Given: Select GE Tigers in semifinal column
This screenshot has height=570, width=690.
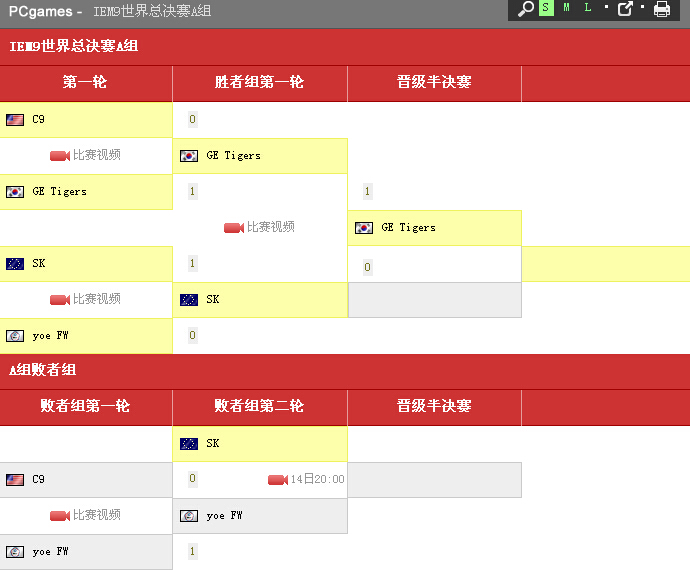Looking at the screenshot, I should (x=408, y=227).
